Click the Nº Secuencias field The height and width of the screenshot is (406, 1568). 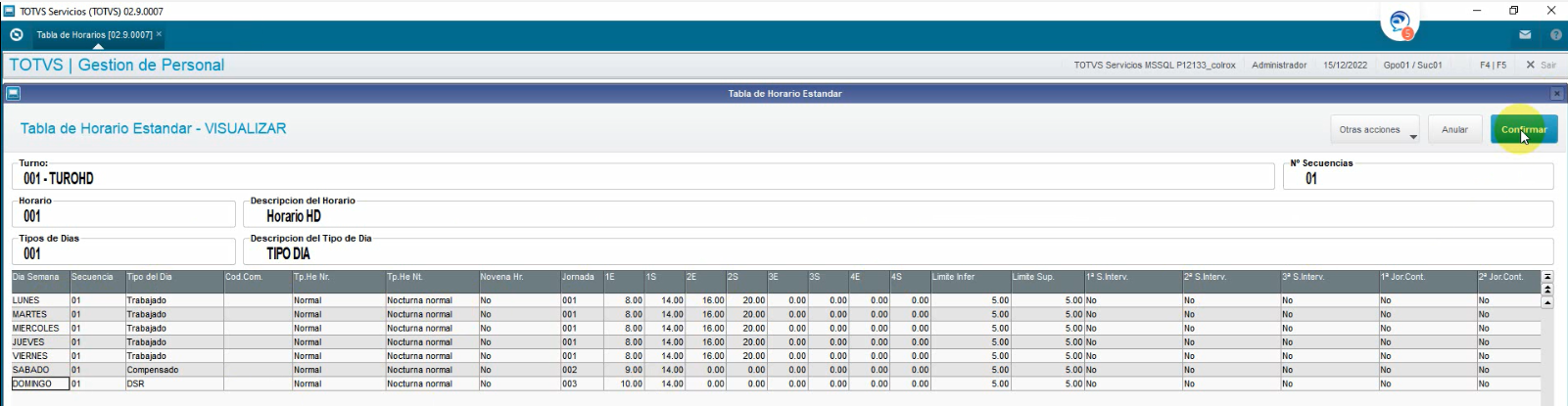tap(1418, 178)
